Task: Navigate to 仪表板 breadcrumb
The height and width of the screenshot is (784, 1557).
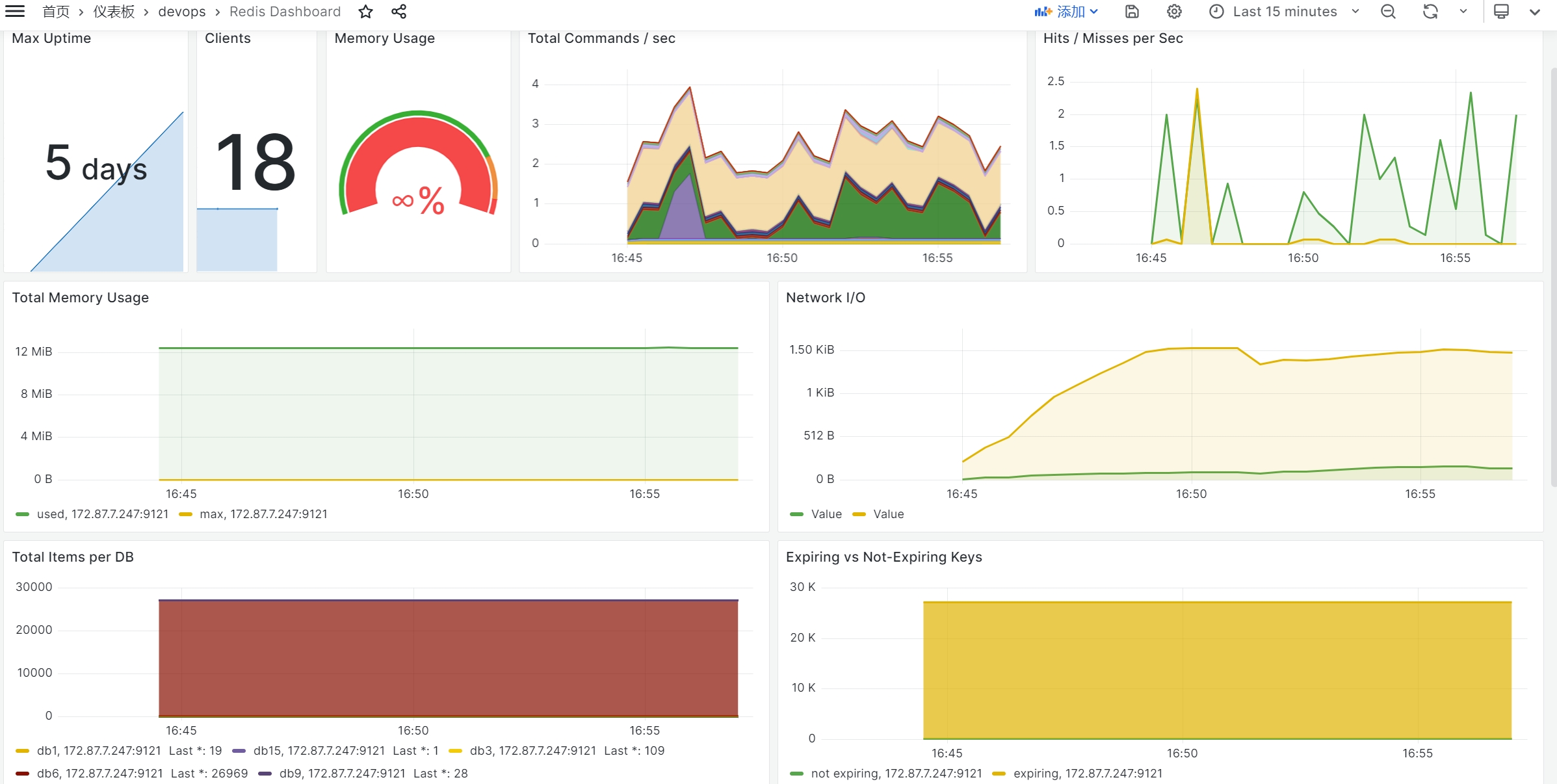Action: point(114,12)
